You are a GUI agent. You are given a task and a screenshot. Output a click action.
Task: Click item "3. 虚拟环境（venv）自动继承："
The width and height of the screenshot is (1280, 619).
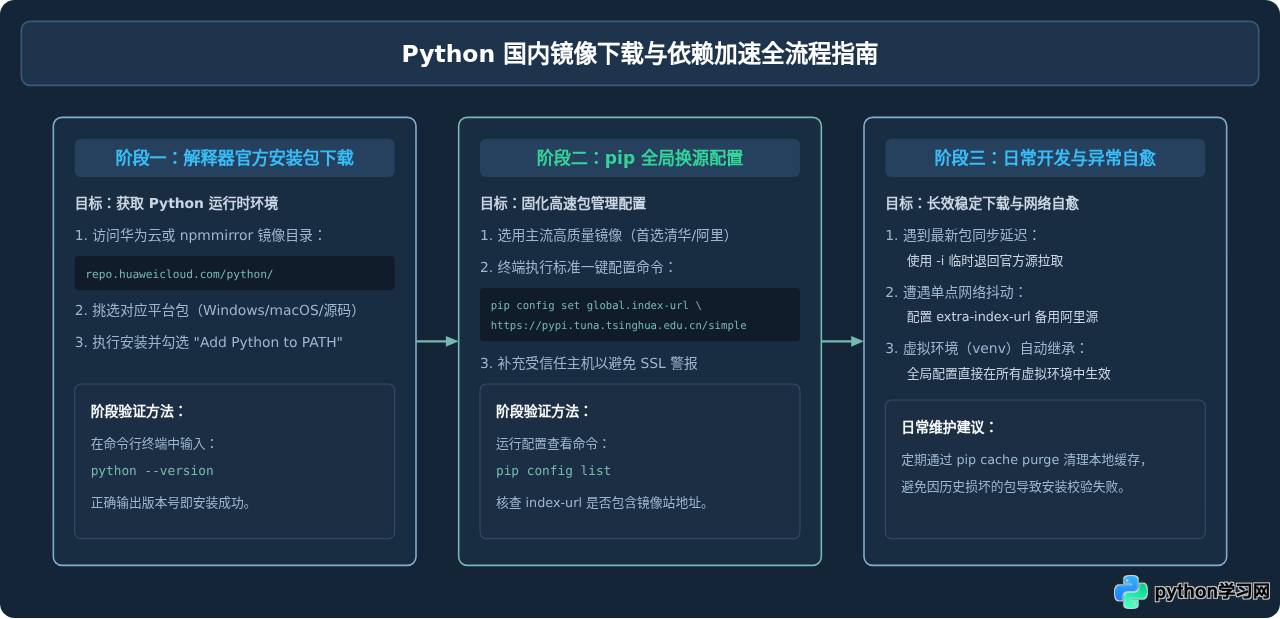[985, 349]
